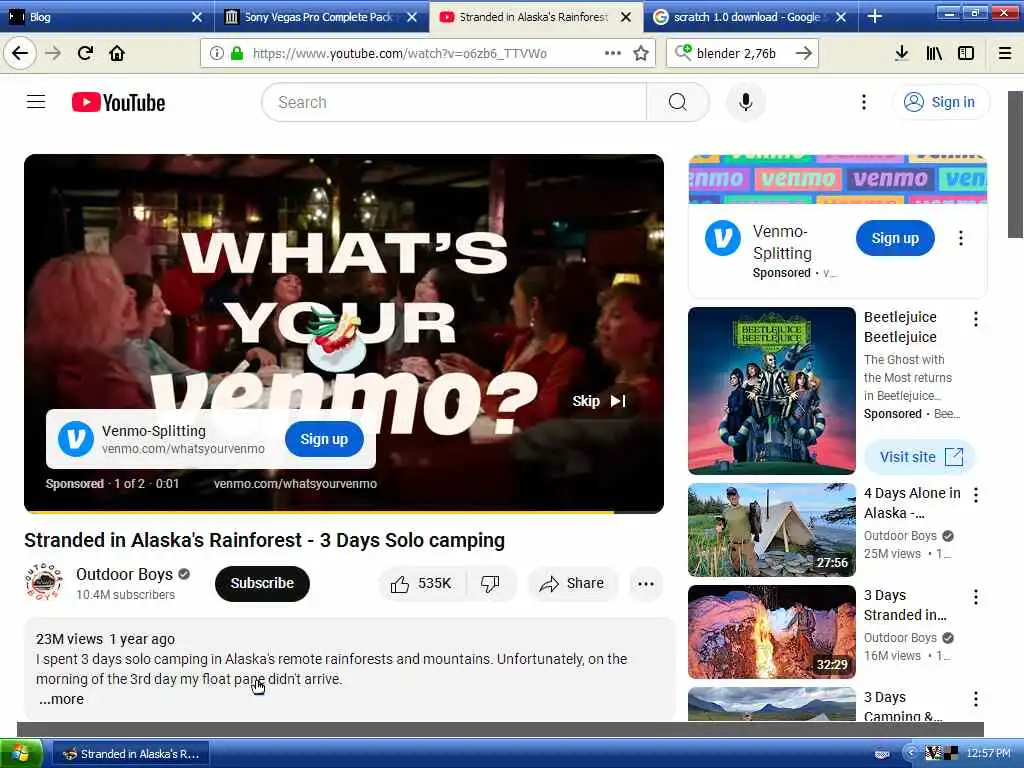Open the downloads arrow in toolbar
The height and width of the screenshot is (768, 1024).
[x=901, y=53]
